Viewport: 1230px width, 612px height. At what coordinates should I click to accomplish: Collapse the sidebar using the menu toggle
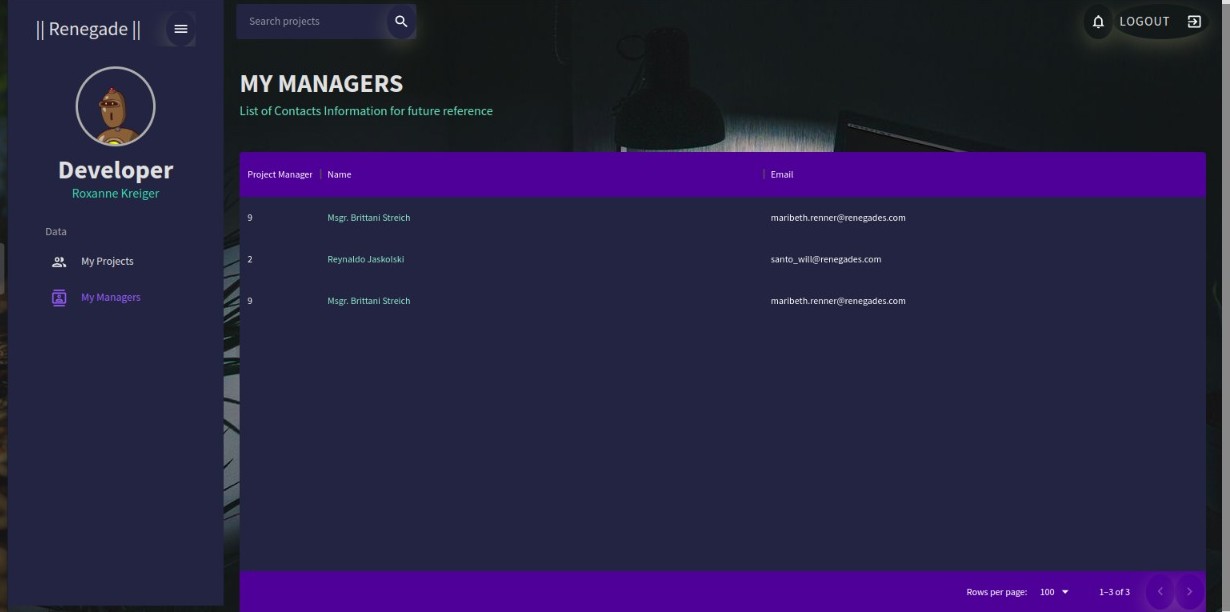coord(181,28)
